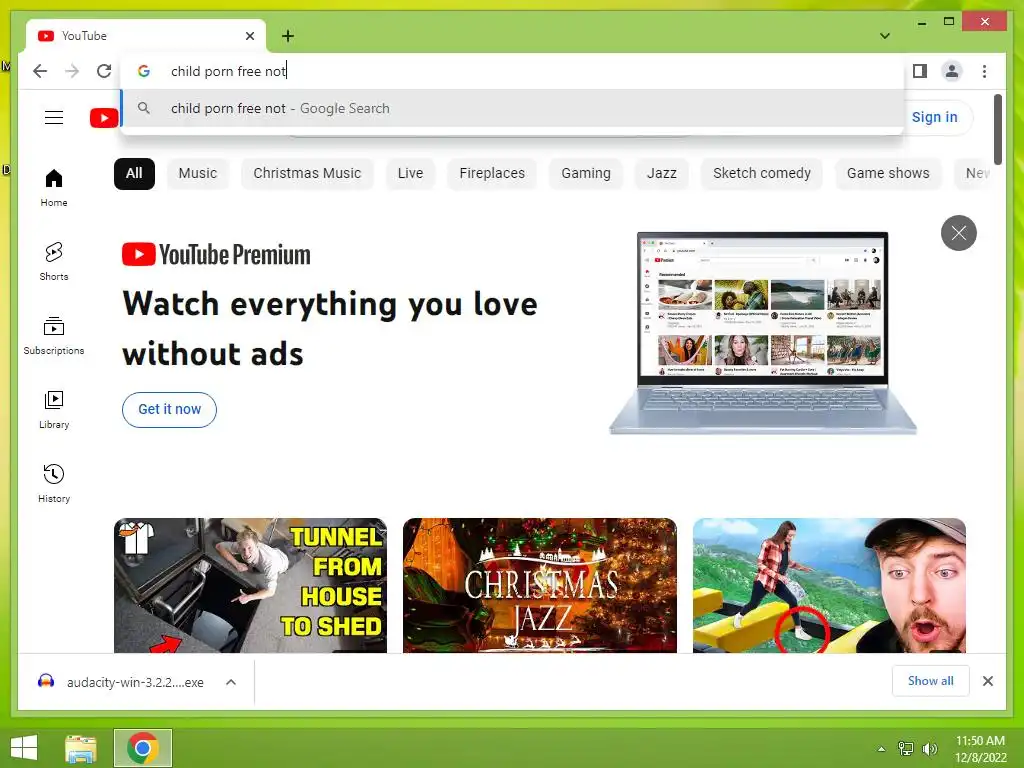Image resolution: width=1024 pixels, height=768 pixels.
Task: Select the Sketch comedy chip
Action: tap(761, 174)
